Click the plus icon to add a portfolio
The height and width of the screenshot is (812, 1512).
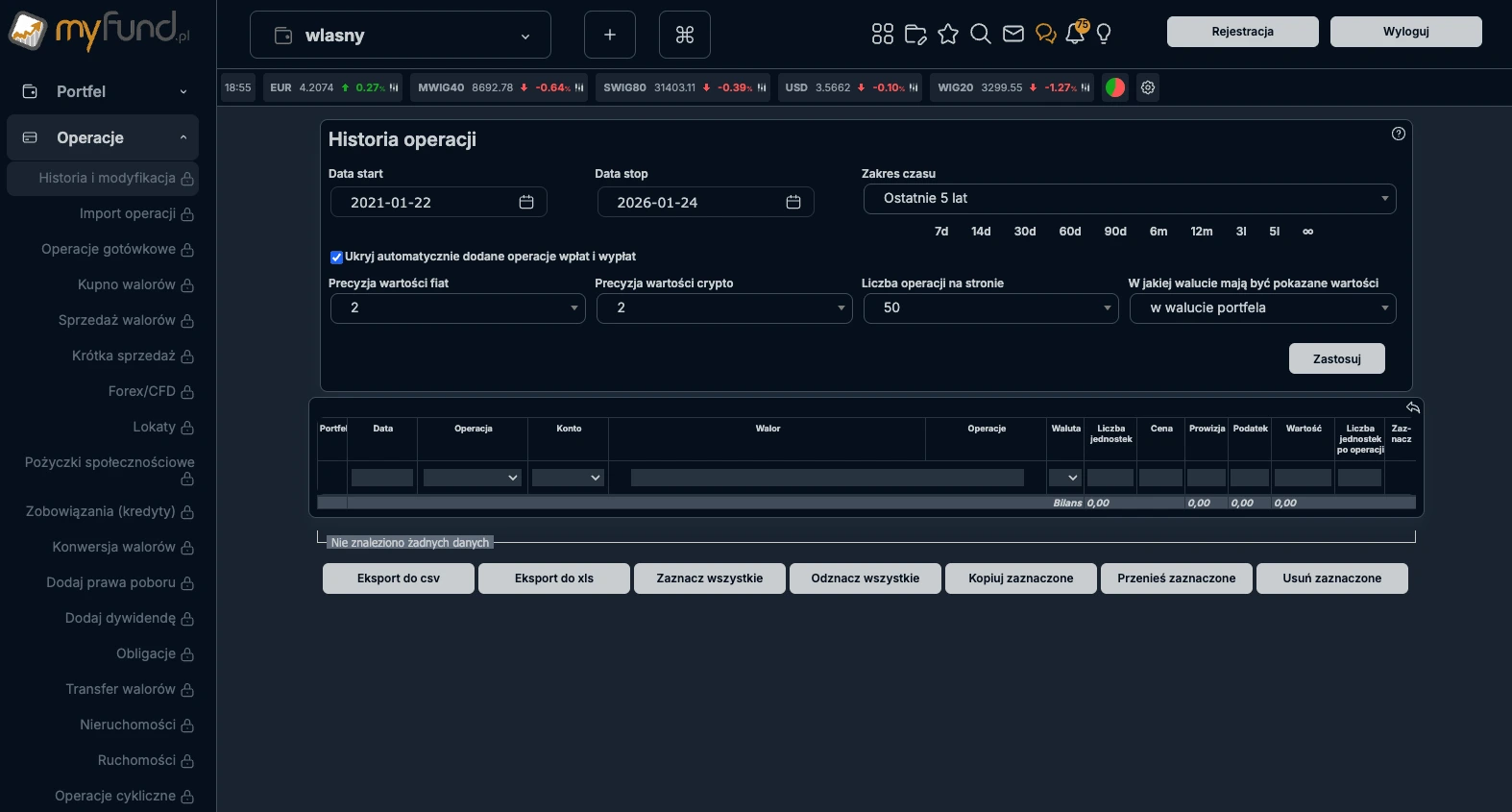(609, 36)
